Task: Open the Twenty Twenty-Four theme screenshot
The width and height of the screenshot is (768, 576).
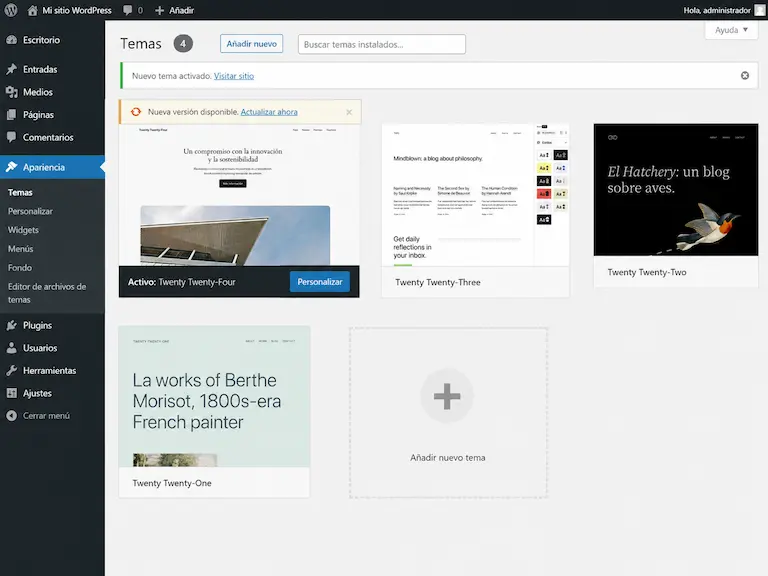Action: [x=239, y=195]
